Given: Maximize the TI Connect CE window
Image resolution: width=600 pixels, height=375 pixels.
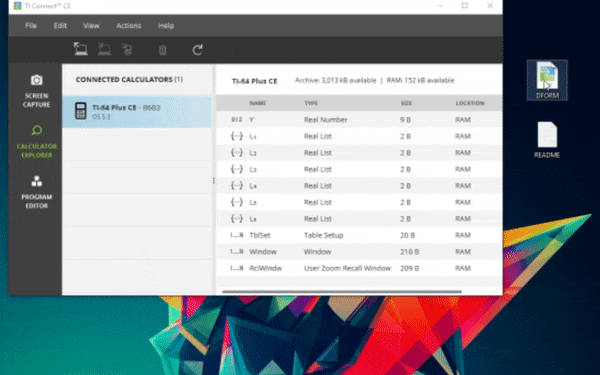Looking at the screenshot, I should 465,6.
